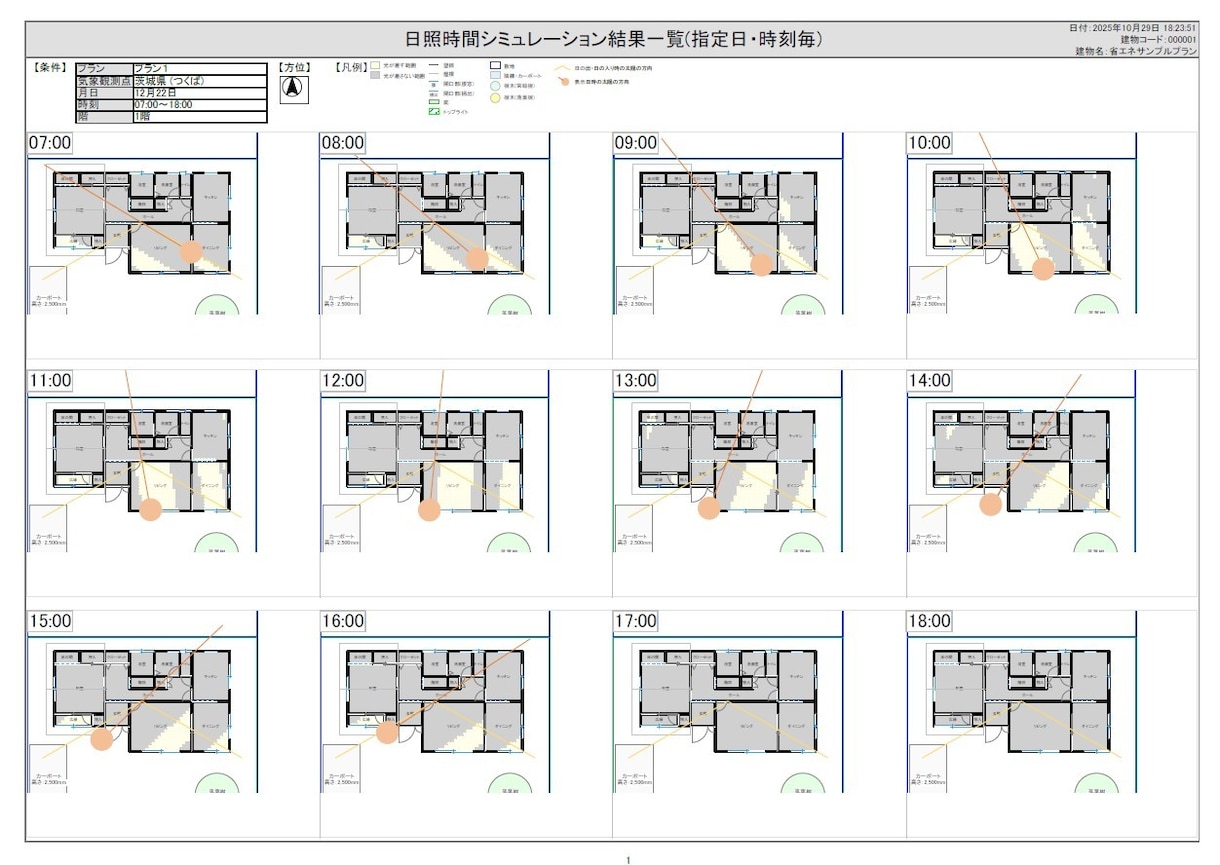
Task: Click the green circle tree legend icon
Action: [x=496, y=87]
